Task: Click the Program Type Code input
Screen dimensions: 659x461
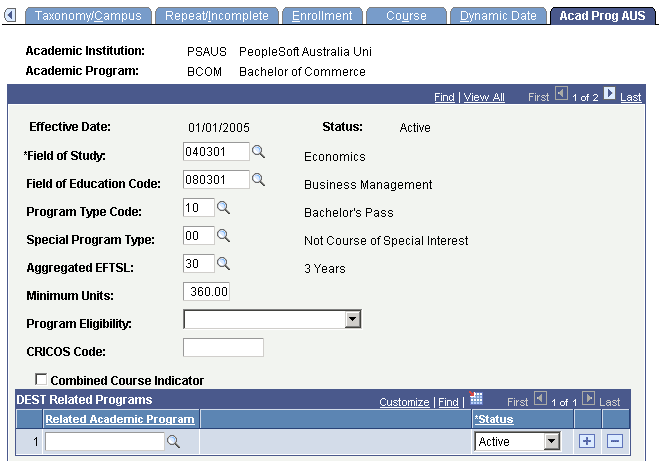Action: pos(199,208)
